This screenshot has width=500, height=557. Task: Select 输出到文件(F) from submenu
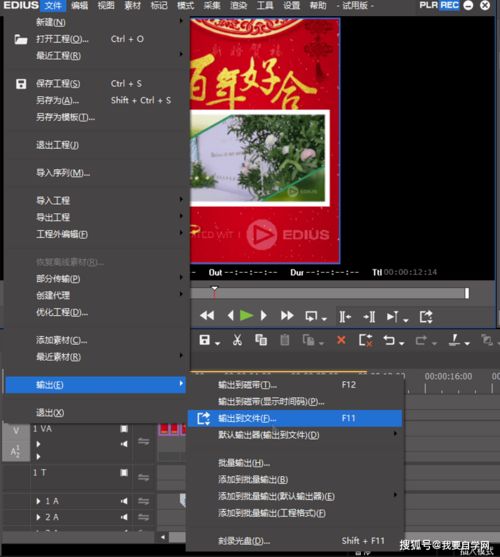295,418
